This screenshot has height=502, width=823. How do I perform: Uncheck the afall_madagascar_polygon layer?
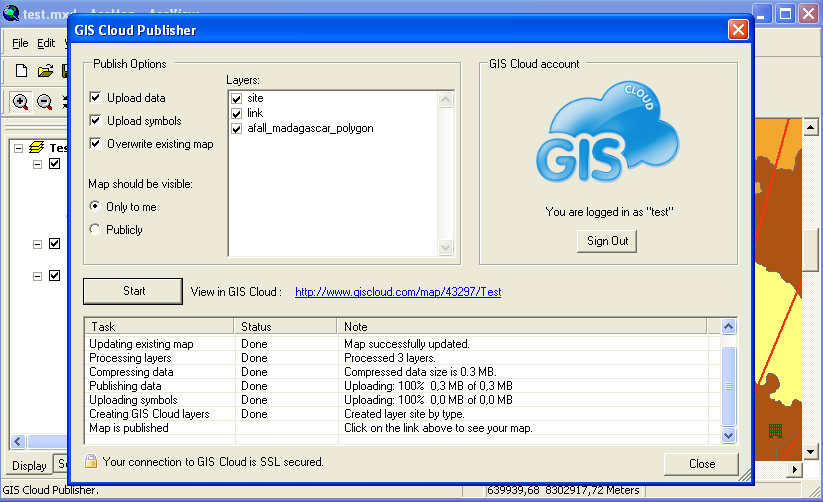coord(236,129)
